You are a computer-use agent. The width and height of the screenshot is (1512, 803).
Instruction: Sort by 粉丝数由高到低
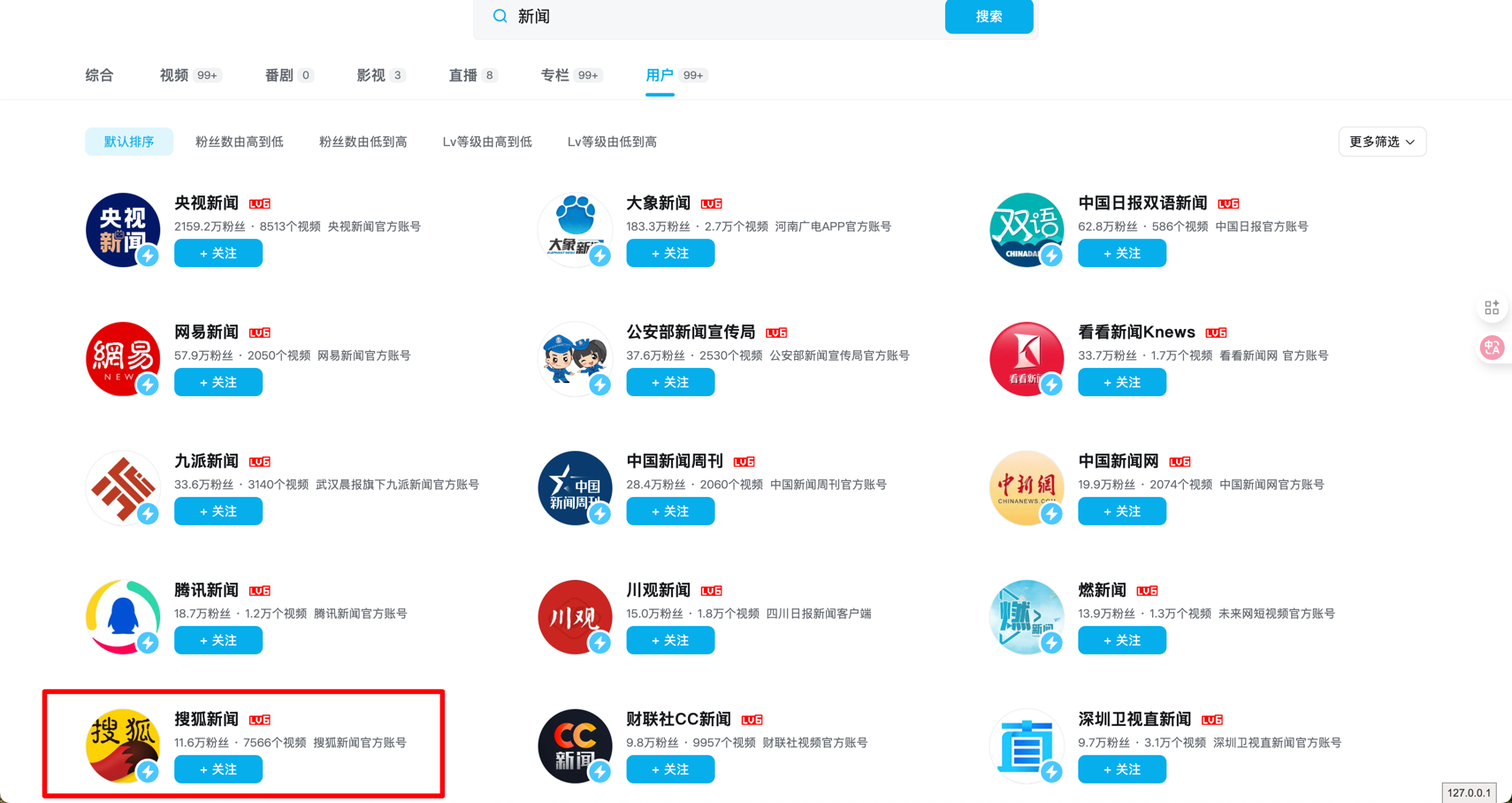(240, 141)
